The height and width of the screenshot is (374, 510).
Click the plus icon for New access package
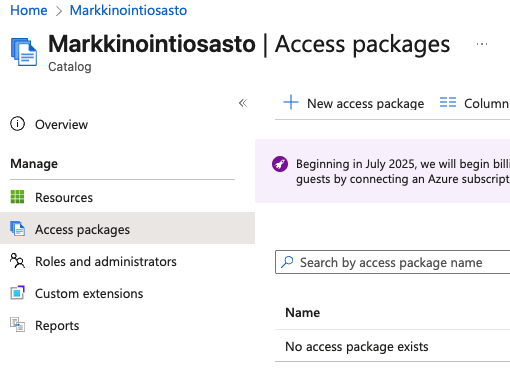click(x=291, y=102)
